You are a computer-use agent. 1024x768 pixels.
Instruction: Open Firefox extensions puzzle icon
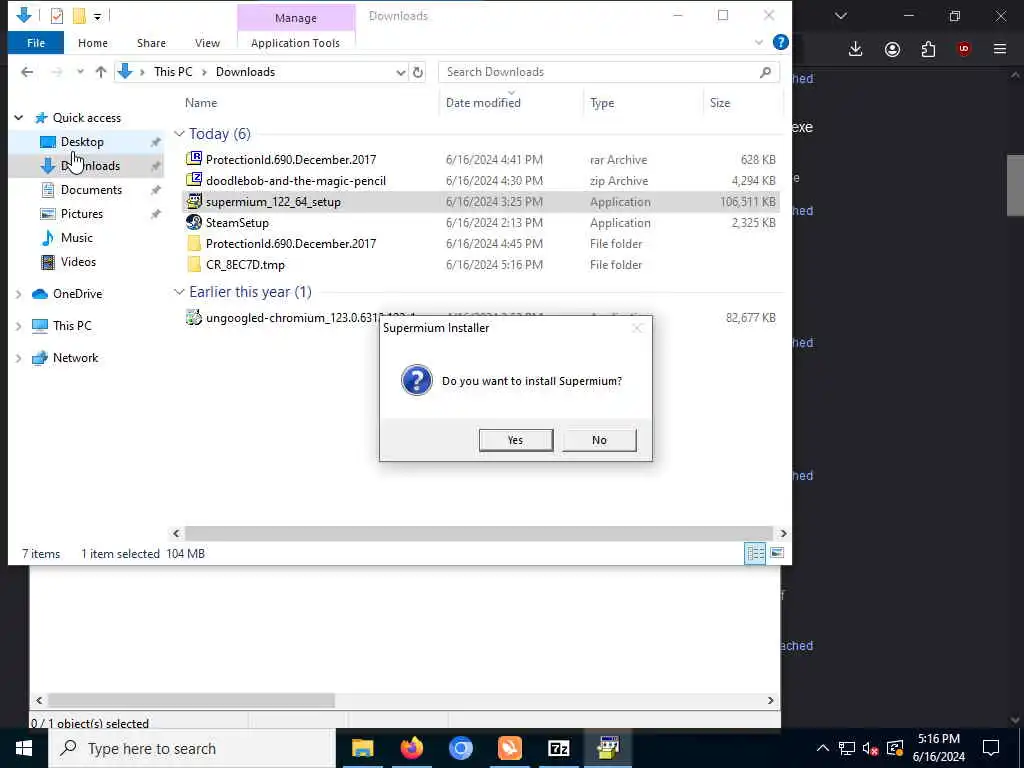click(x=928, y=49)
